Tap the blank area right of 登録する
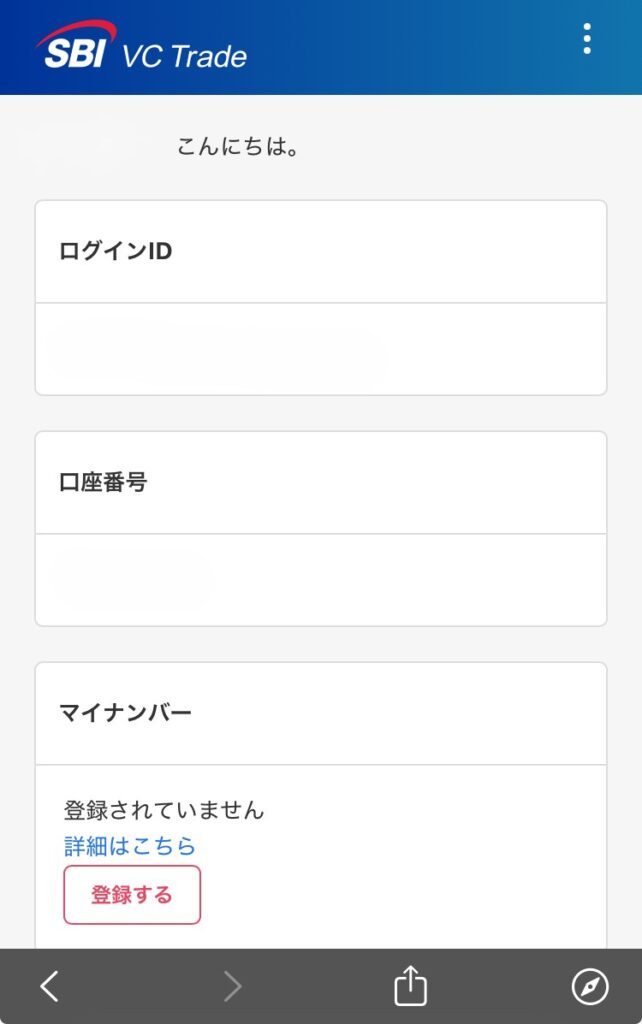This screenshot has height=1024, width=642. click(x=400, y=894)
